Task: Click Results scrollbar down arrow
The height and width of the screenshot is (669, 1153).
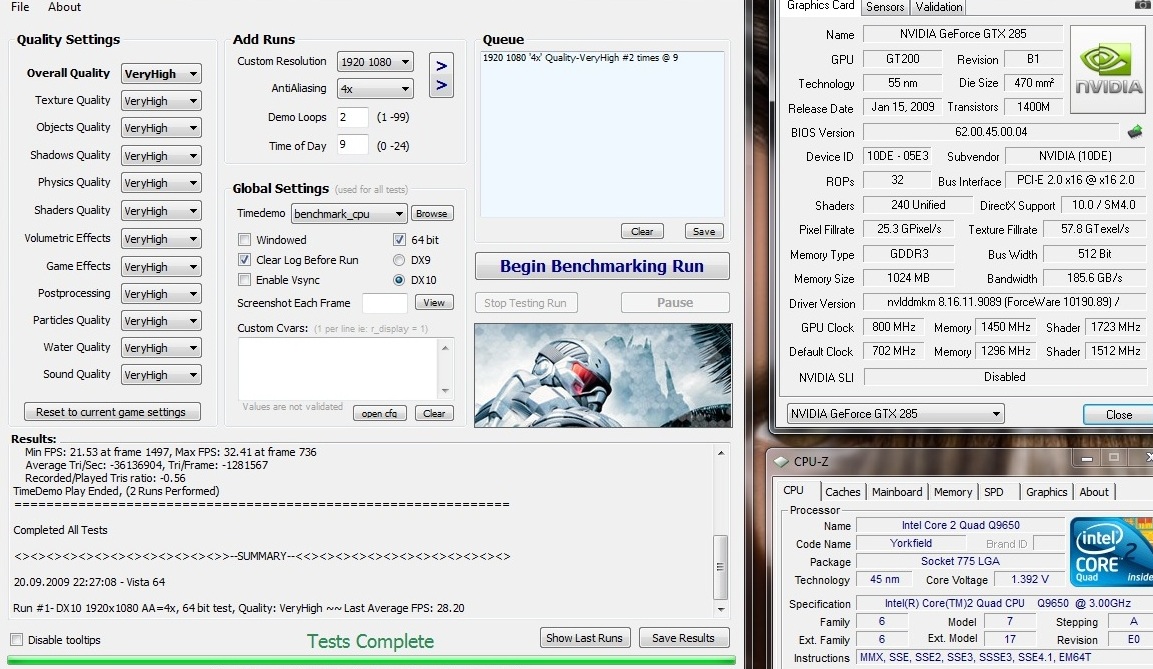Action: 721,609
